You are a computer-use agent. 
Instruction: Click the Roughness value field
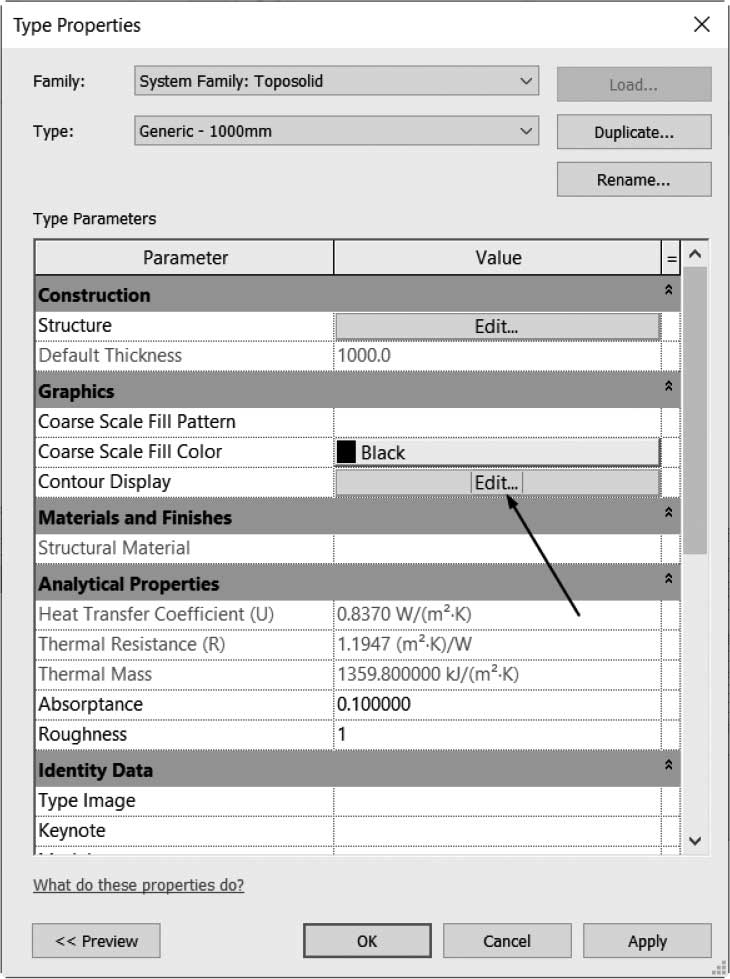point(498,734)
